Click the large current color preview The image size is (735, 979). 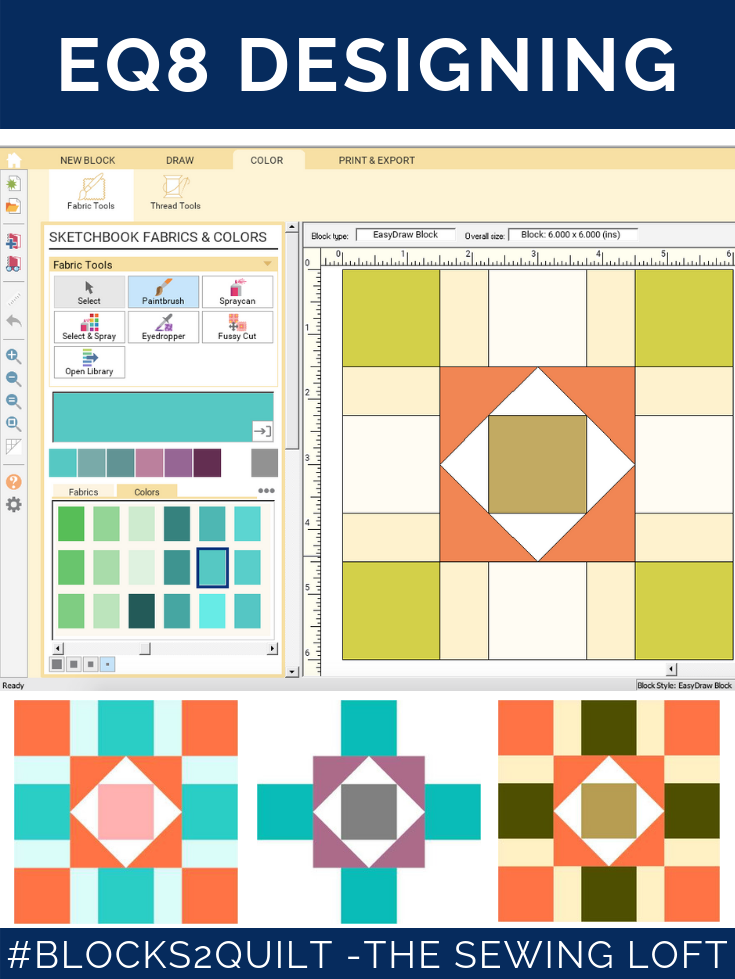pos(163,417)
